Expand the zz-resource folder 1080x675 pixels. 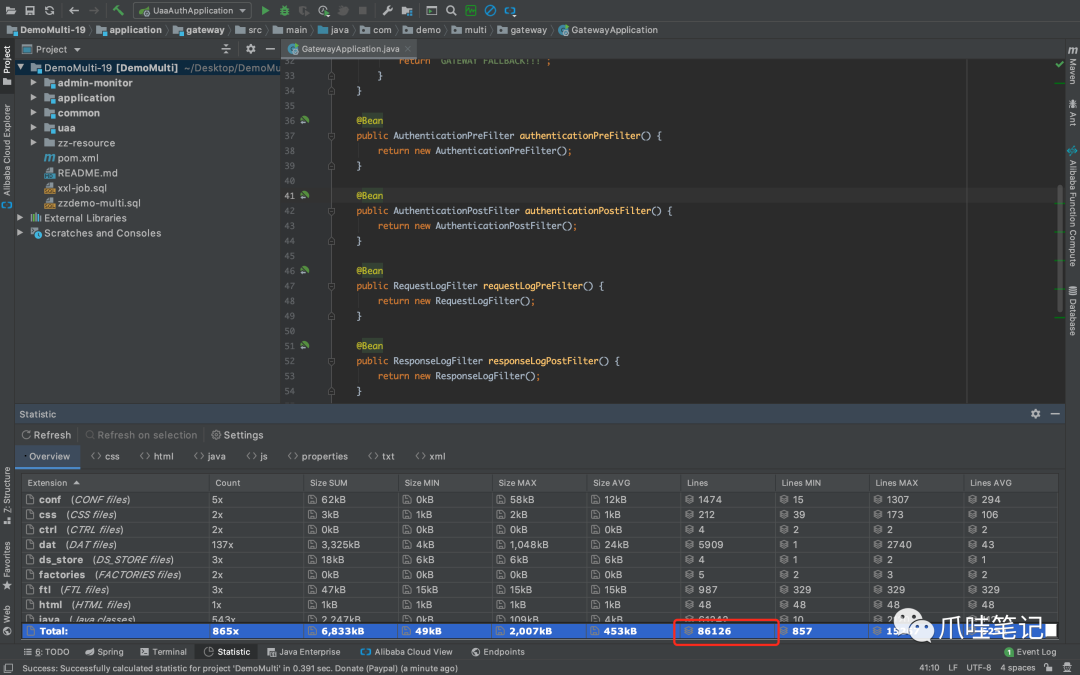34,143
